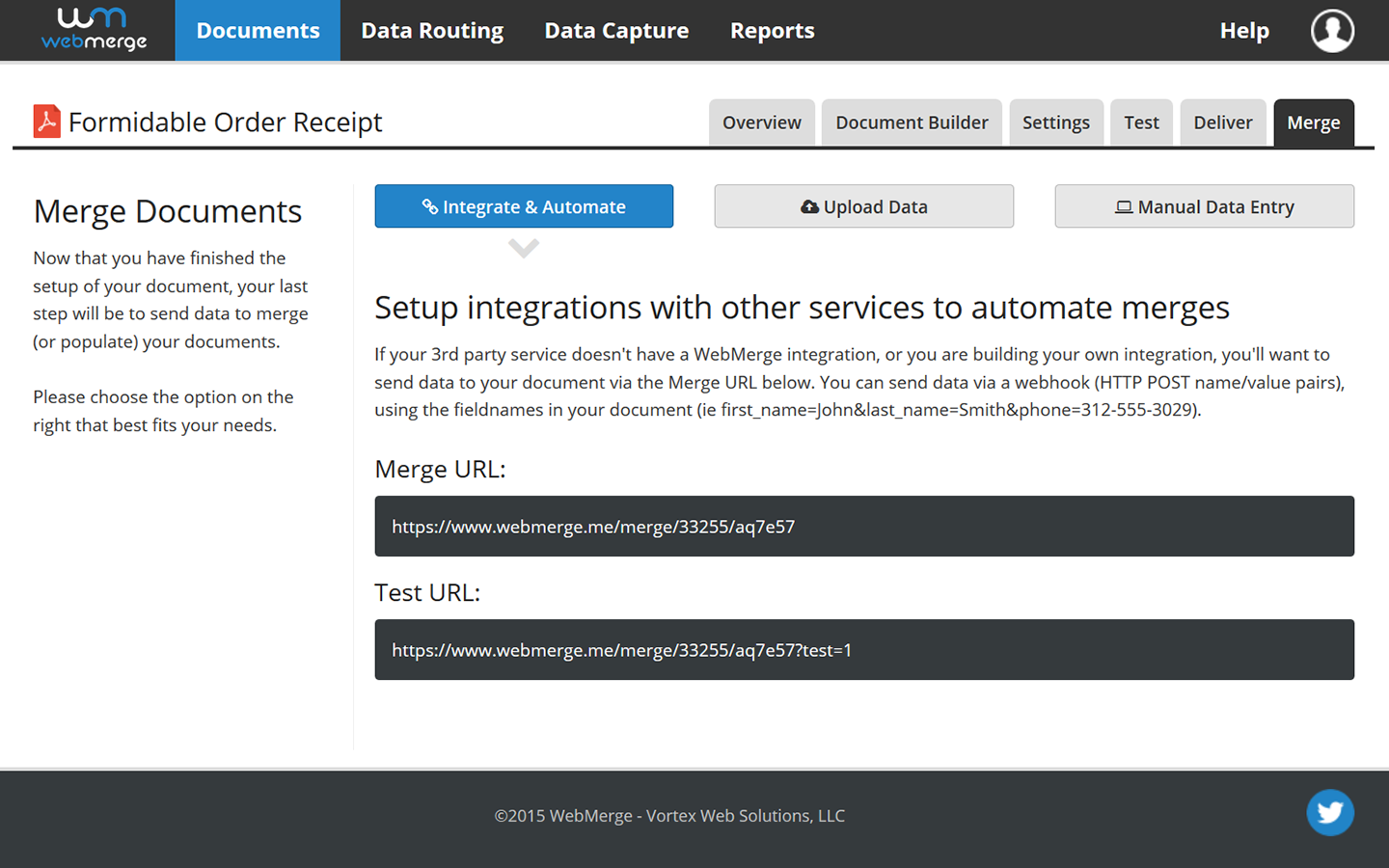Open the Twitter icon in the footer
1389x868 pixels.
click(1330, 813)
